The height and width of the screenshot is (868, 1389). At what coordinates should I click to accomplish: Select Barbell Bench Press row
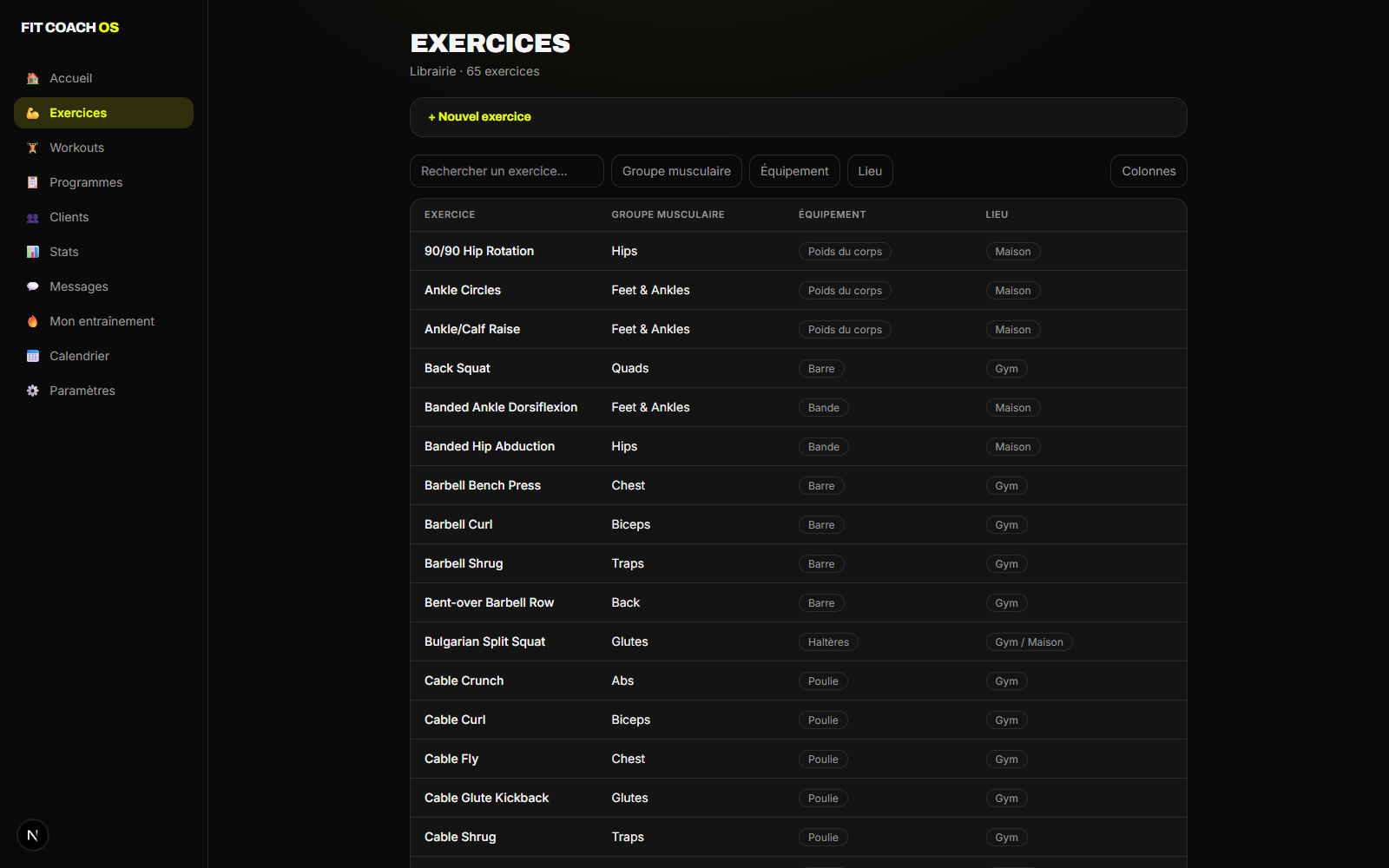(799, 485)
